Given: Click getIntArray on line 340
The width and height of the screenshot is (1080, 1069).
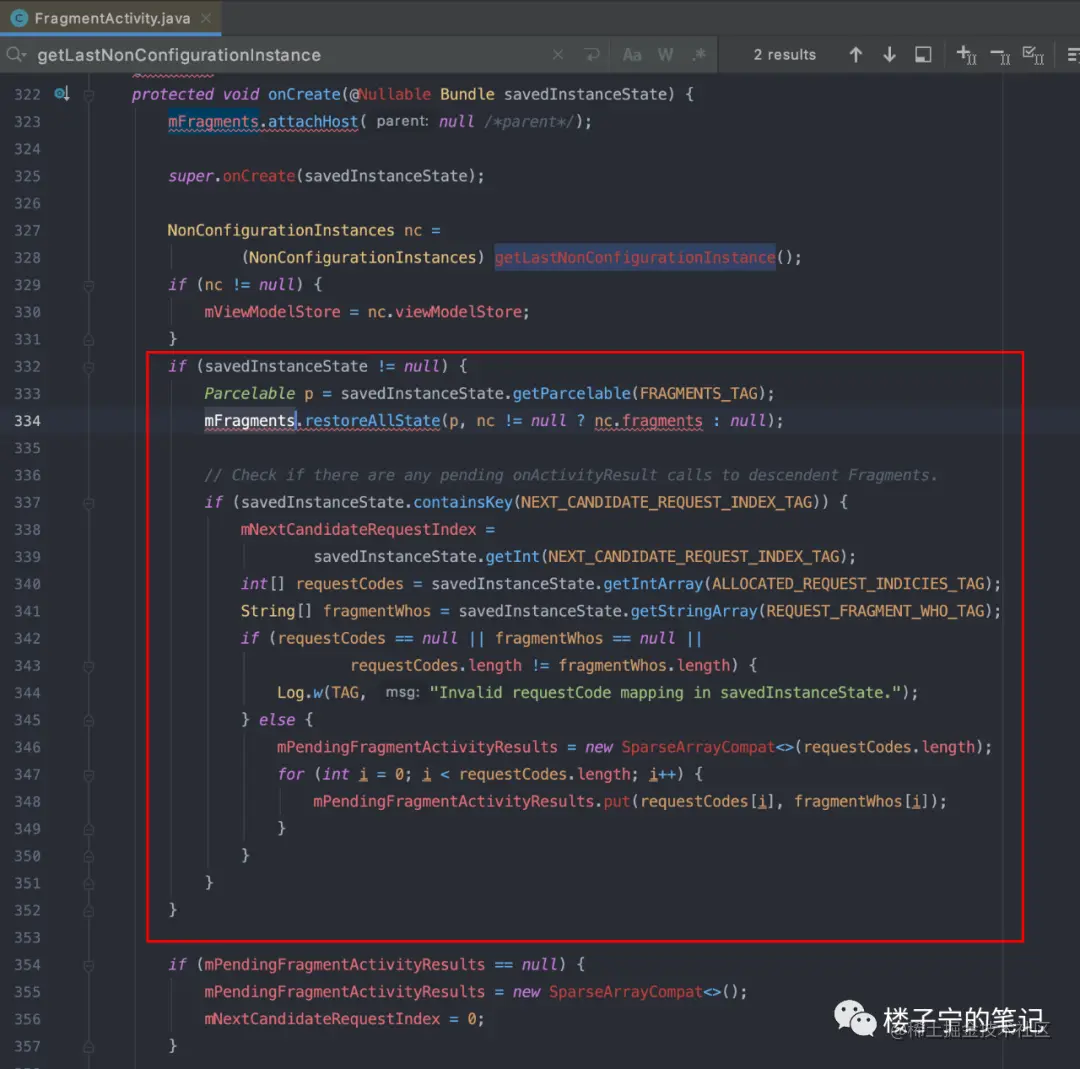Looking at the screenshot, I should 653,584.
